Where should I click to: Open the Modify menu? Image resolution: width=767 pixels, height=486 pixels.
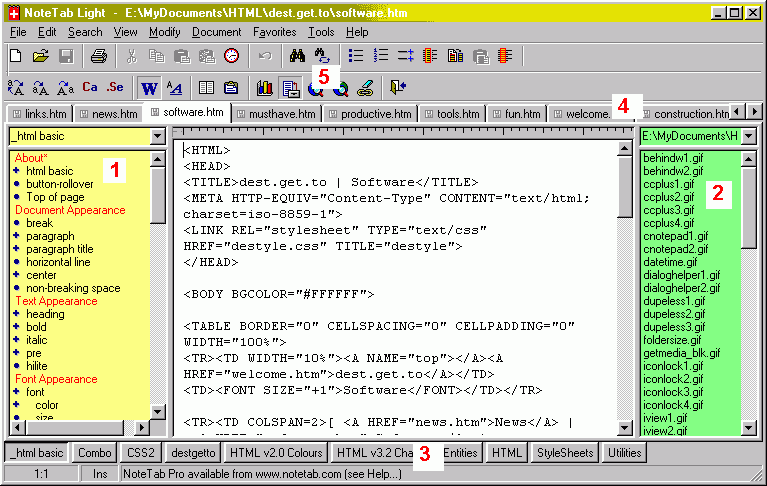coord(164,32)
